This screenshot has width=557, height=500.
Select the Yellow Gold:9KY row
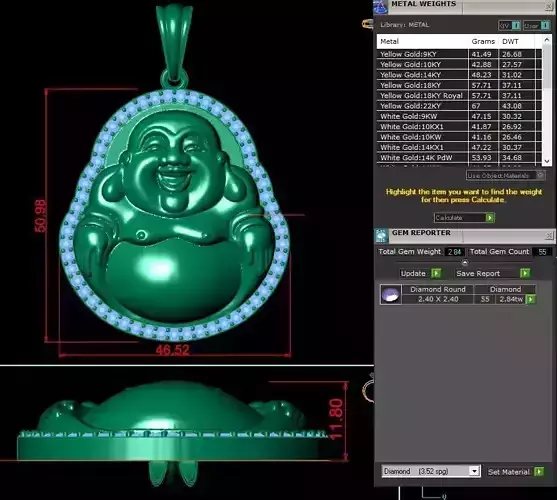pyautogui.click(x=459, y=54)
